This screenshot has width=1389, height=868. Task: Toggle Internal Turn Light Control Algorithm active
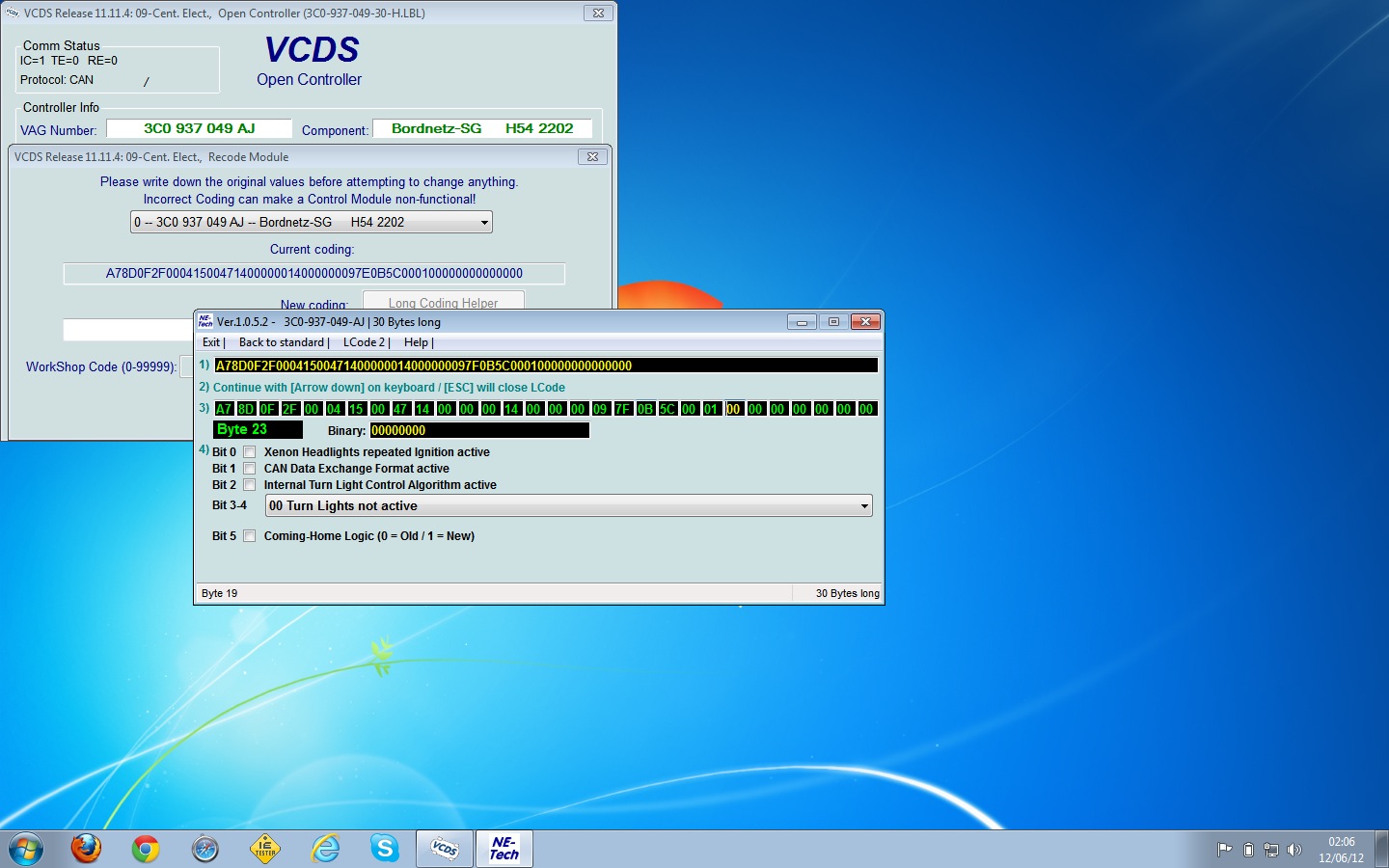[250, 484]
